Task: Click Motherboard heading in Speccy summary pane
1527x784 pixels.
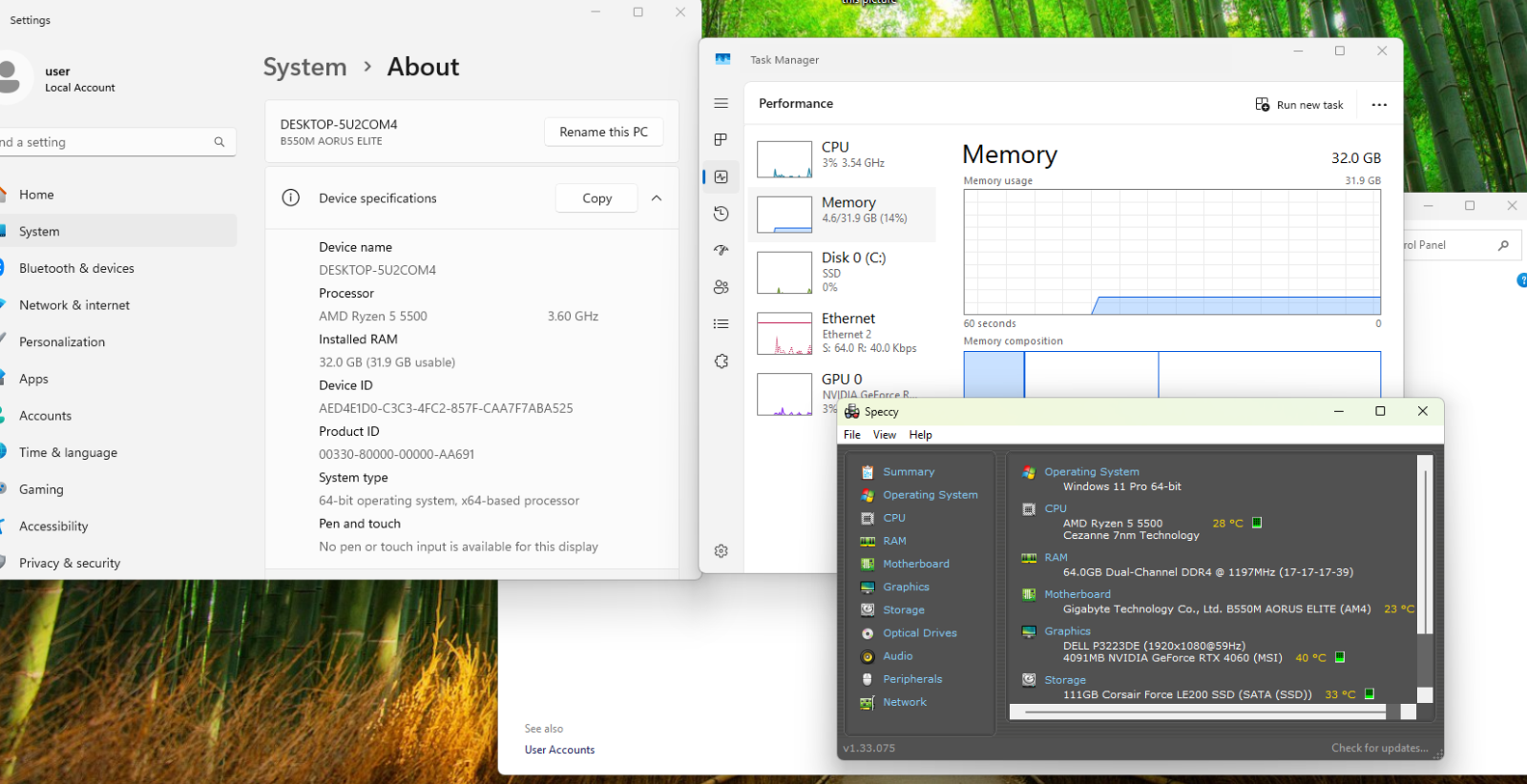Action: [x=1077, y=594]
